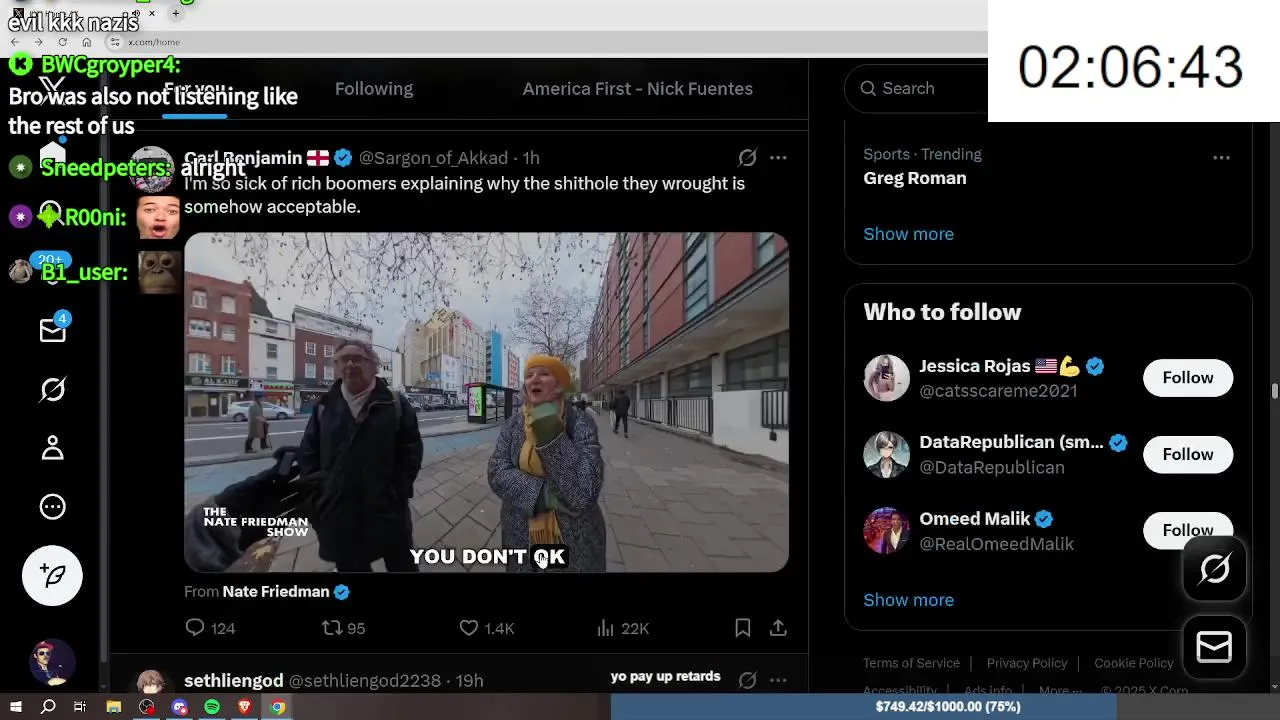Follow Jessica Rojas
This screenshot has height=720, width=1280.
pos(1187,378)
